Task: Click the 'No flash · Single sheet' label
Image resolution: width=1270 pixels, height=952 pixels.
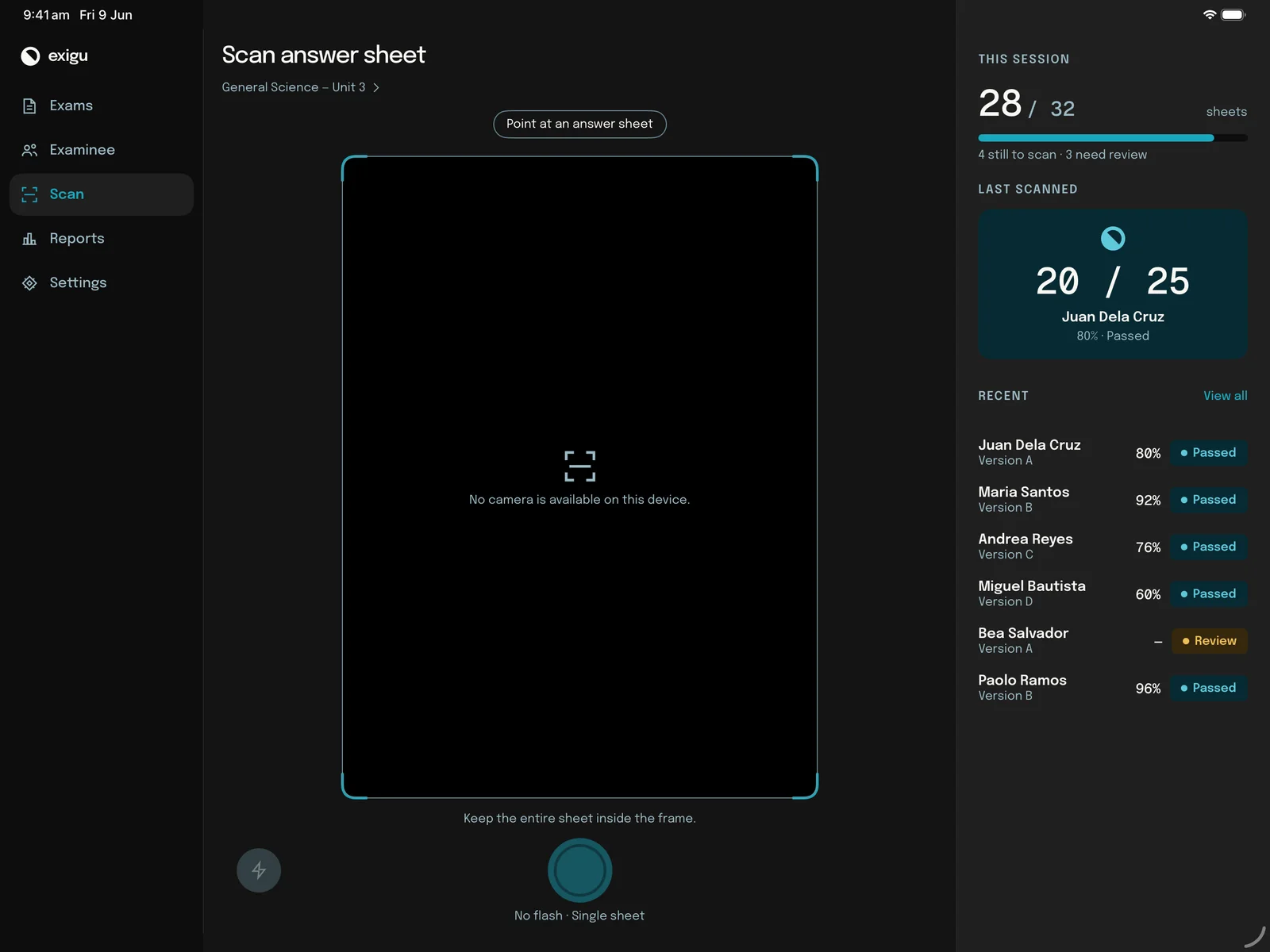Action: click(x=579, y=916)
